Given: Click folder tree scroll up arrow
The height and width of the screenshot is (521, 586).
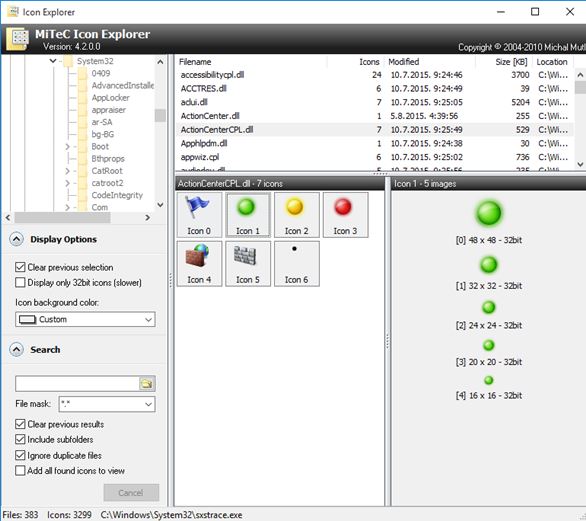Looking at the screenshot, I should pyautogui.click(x=160, y=62).
